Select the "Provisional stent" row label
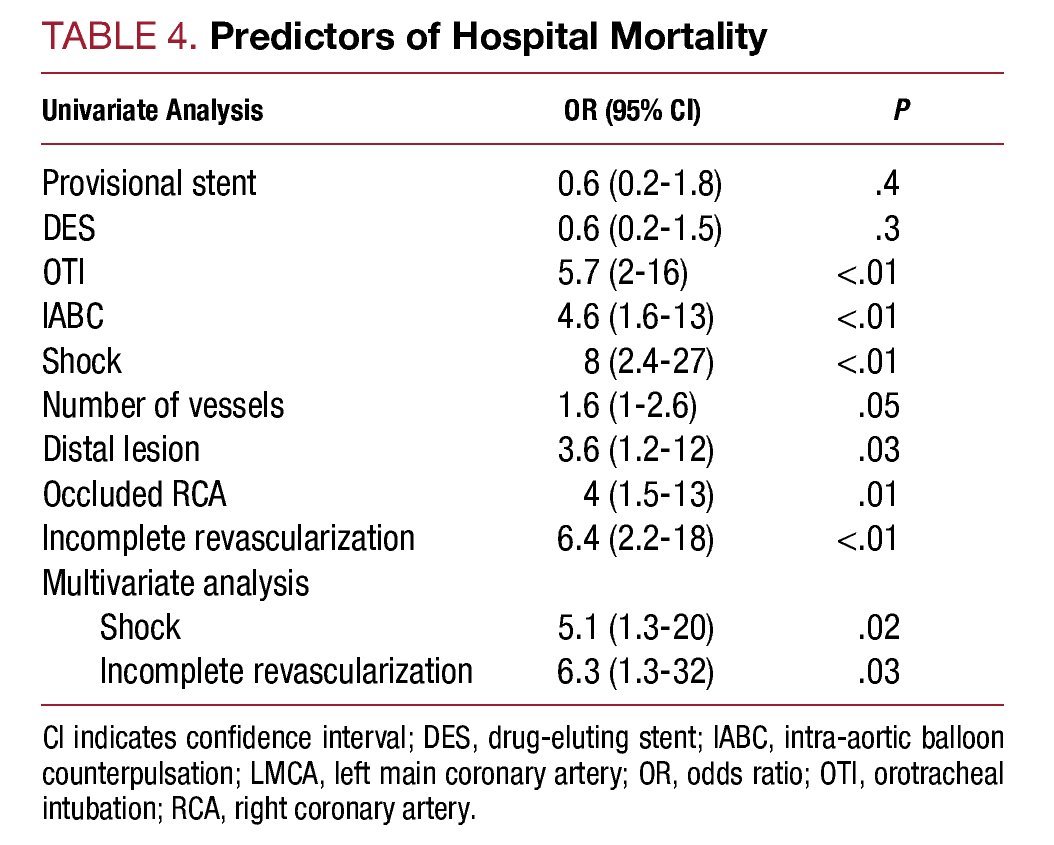The width and height of the screenshot is (1054, 845). pyautogui.click(x=149, y=183)
